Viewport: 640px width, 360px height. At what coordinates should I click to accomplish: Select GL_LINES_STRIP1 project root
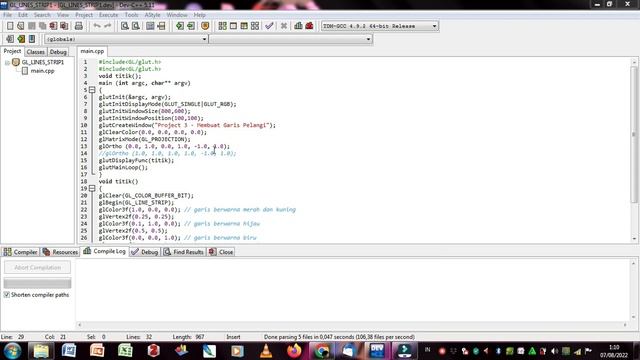tap(42, 62)
